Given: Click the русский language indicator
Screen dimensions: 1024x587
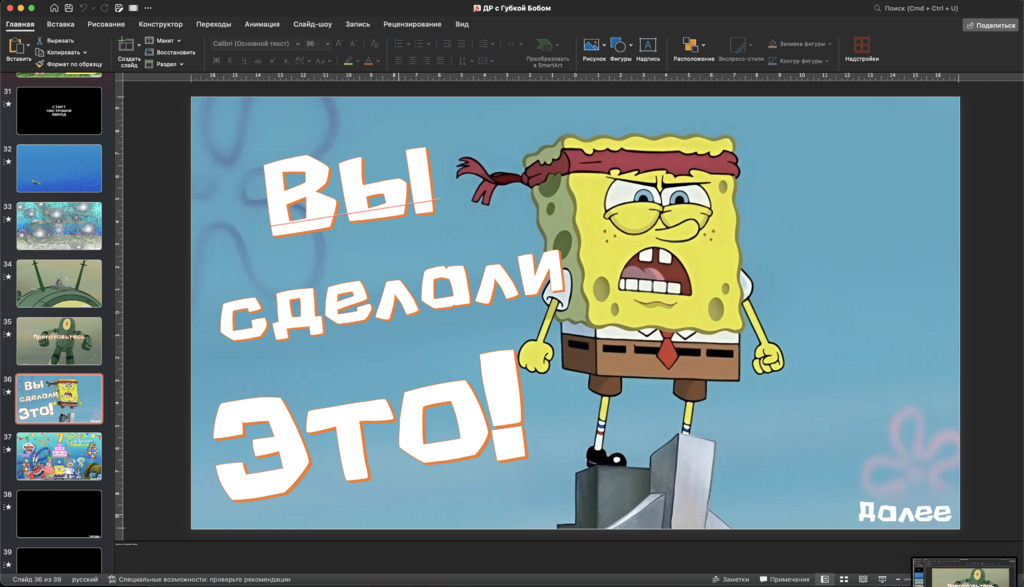Looking at the screenshot, I should [85, 579].
